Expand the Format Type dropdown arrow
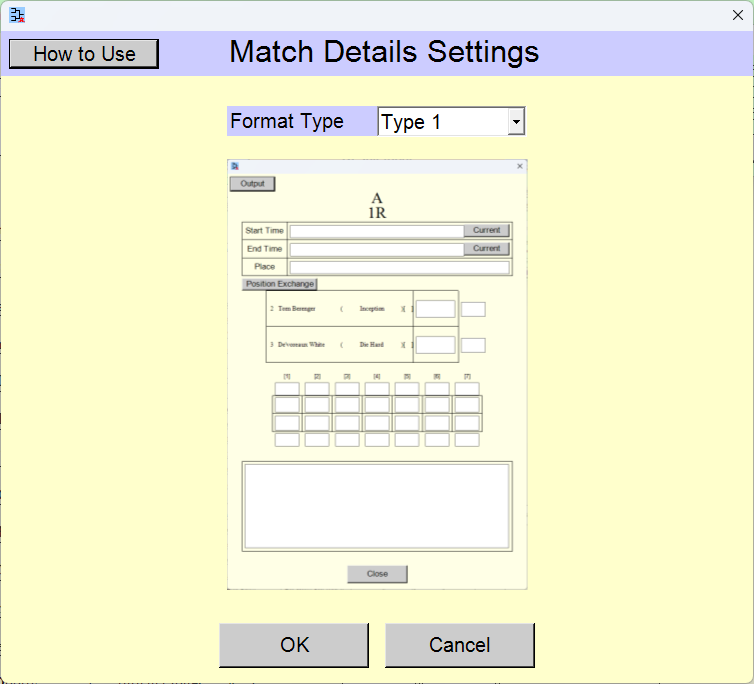754x684 pixels. click(516, 122)
